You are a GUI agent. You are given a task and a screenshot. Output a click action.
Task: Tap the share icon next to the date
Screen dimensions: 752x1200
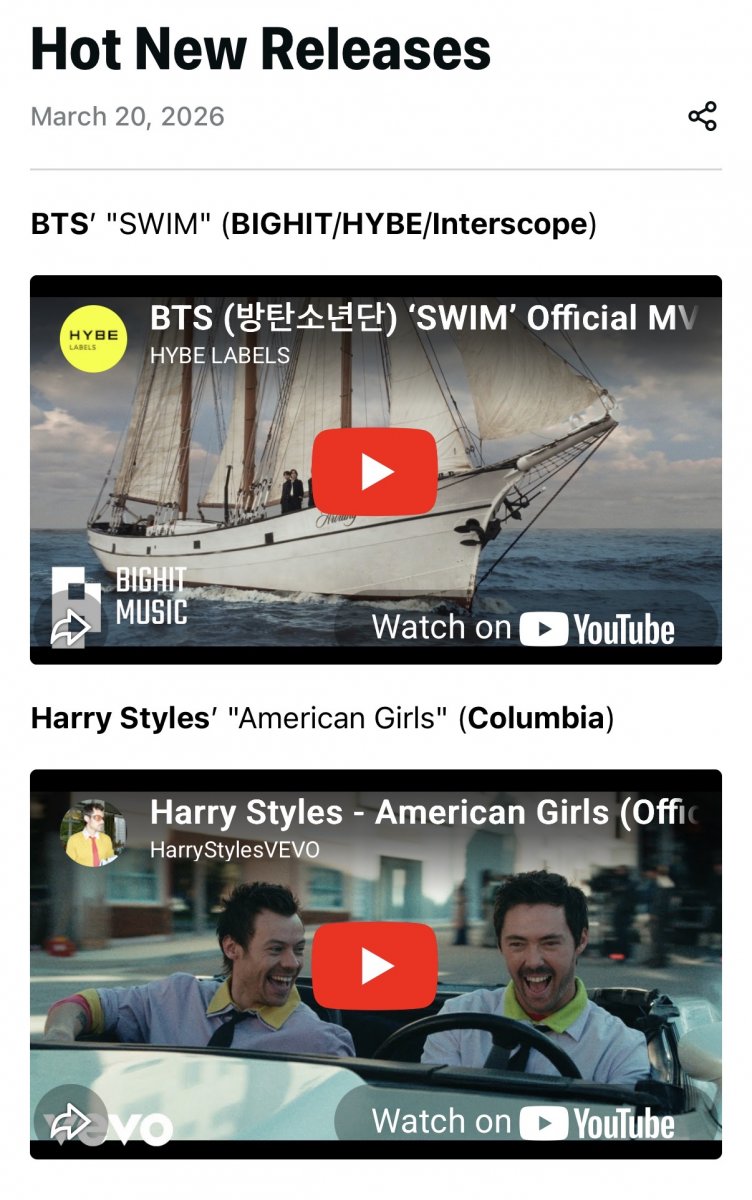(703, 116)
